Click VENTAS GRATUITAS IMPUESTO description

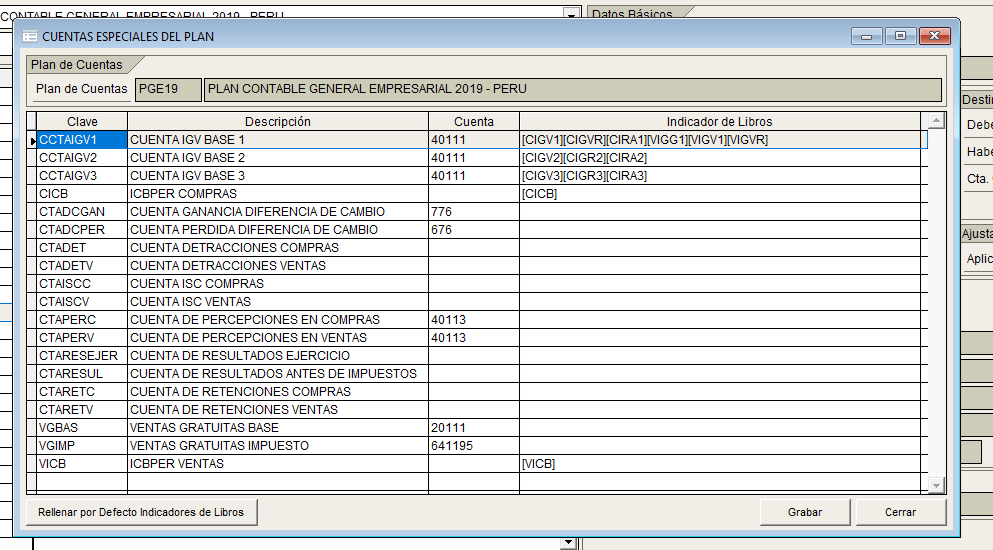click(x=278, y=446)
